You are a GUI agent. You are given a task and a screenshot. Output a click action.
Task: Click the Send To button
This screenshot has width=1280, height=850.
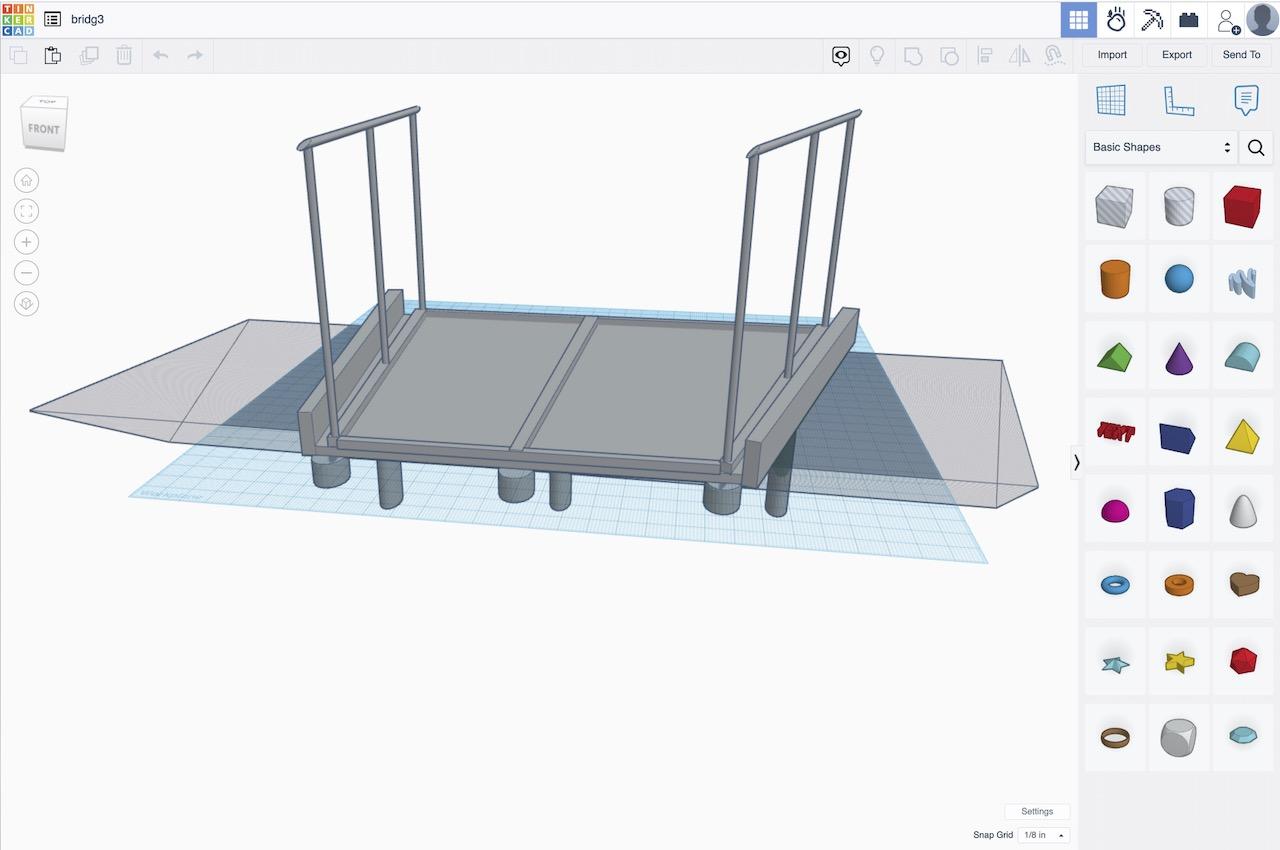(x=1242, y=55)
